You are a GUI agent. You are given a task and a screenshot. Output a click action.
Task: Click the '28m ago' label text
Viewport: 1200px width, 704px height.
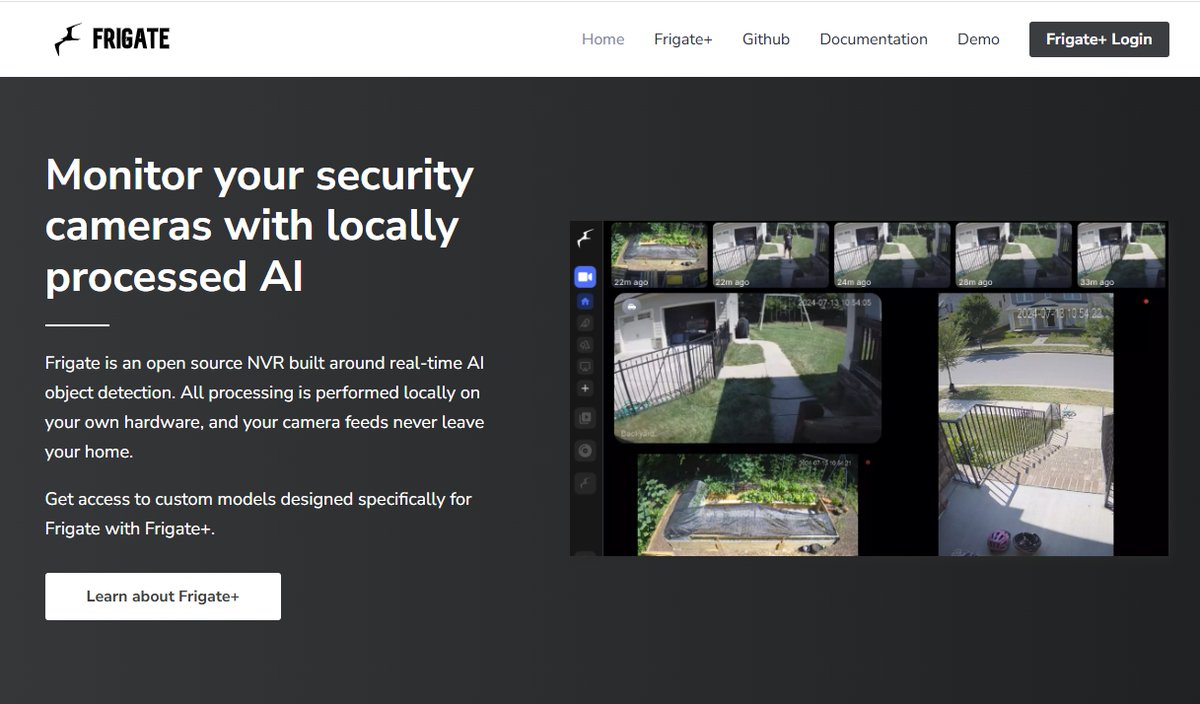point(973,282)
